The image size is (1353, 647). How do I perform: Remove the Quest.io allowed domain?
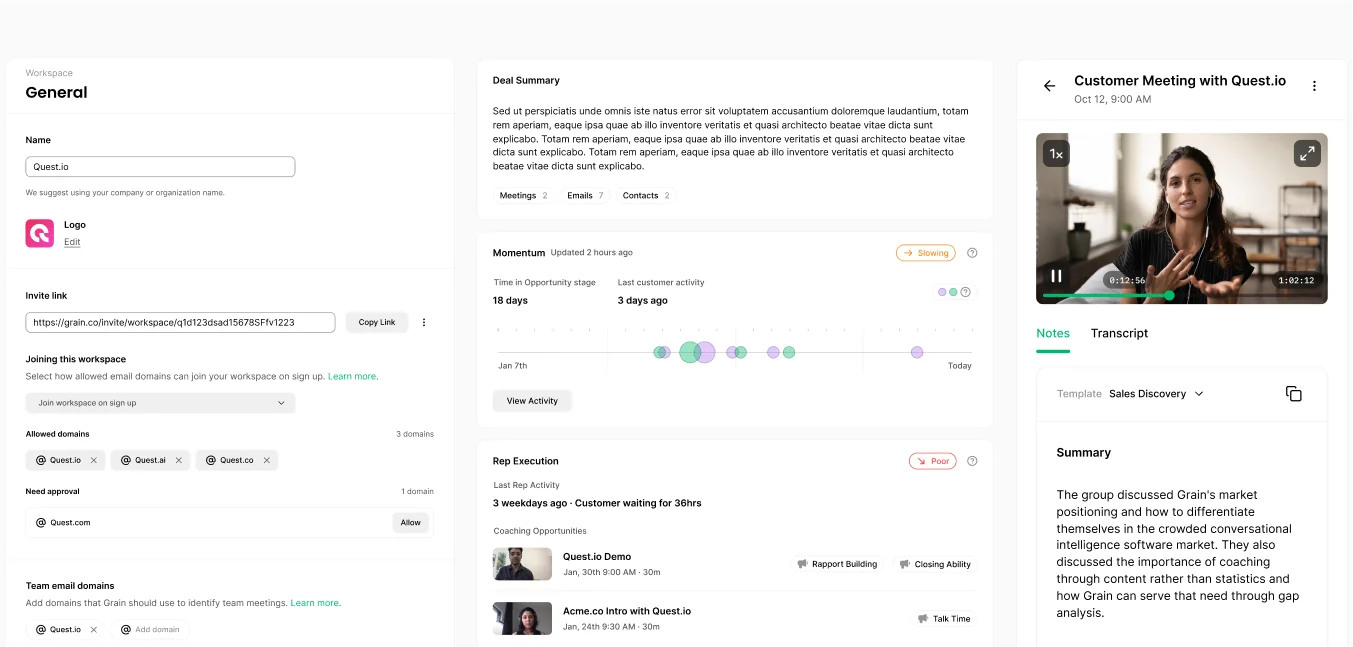point(94,460)
